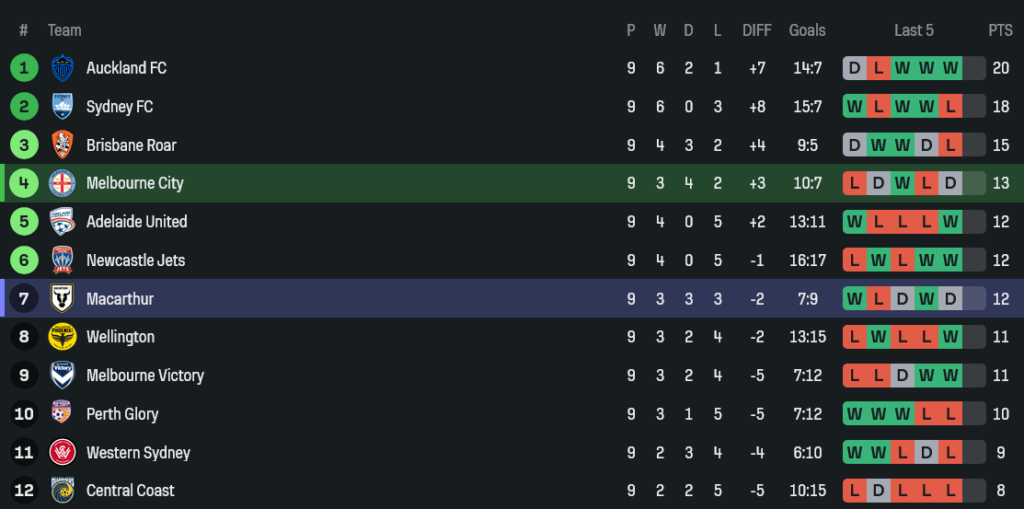The width and height of the screenshot is (1024, 509).
Task: Click Auckland FC's first draw result badge
Action: point(855,68)
